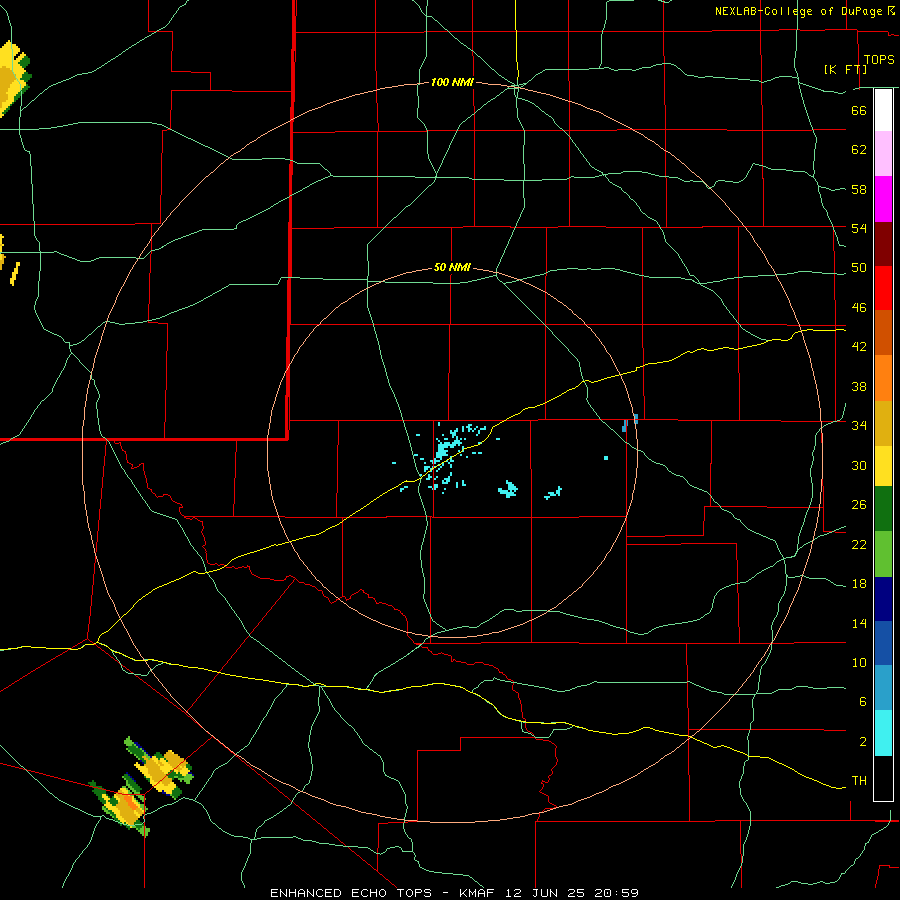This screenshot has width=900, height=900.
Task: Click the cyan swatch near label 2
Action: (883, 733)
